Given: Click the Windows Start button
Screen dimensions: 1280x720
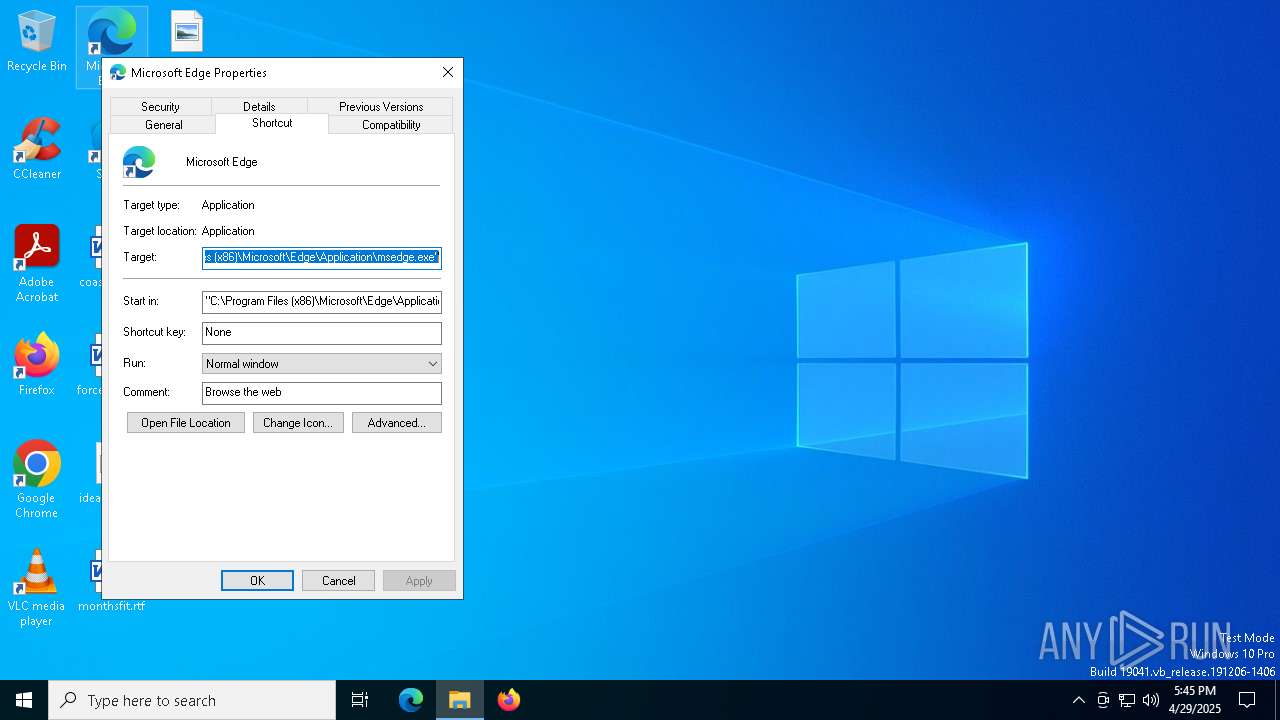Looking at the screenshot, I should 24,700.
